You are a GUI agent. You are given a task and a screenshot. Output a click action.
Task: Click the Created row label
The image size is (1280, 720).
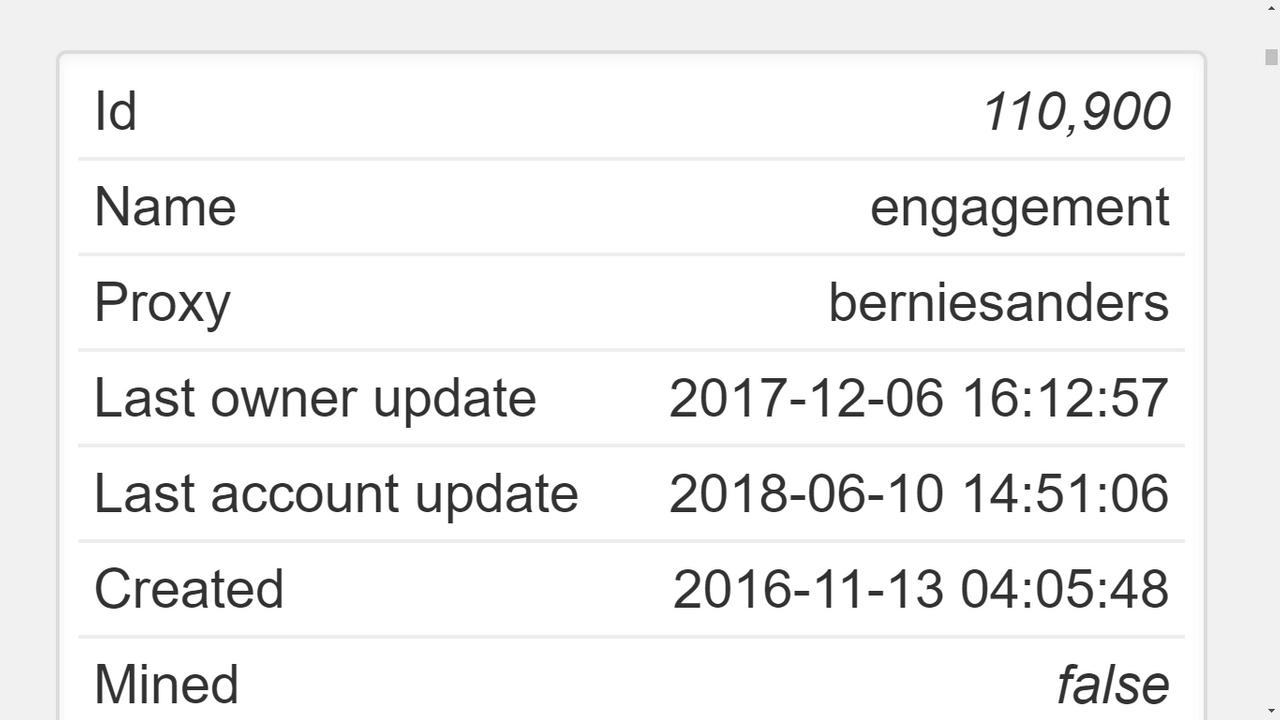[189, 589]
